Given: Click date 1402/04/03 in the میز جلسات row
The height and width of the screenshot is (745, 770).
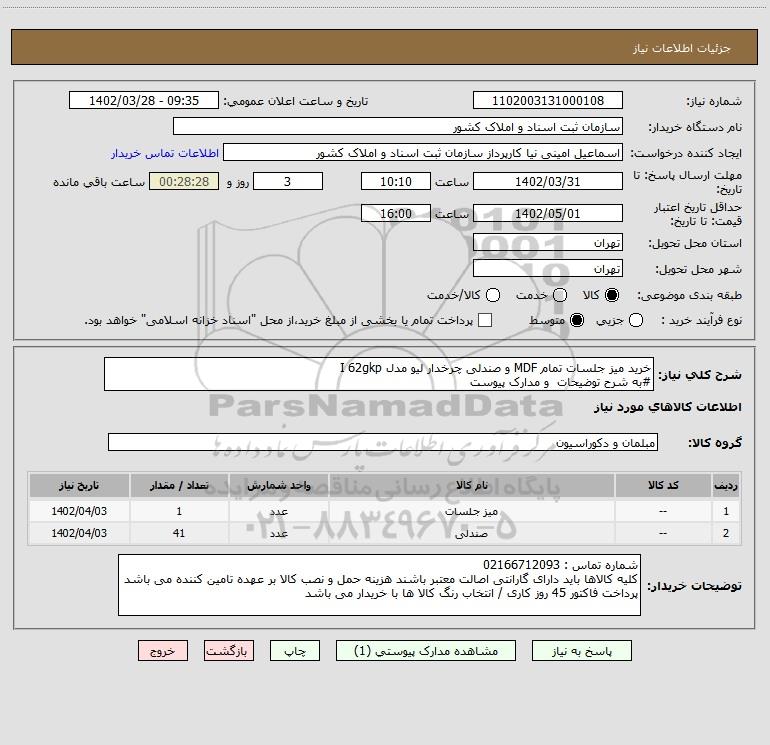Looking at the screenshot, I should click(x=79, y=511).
